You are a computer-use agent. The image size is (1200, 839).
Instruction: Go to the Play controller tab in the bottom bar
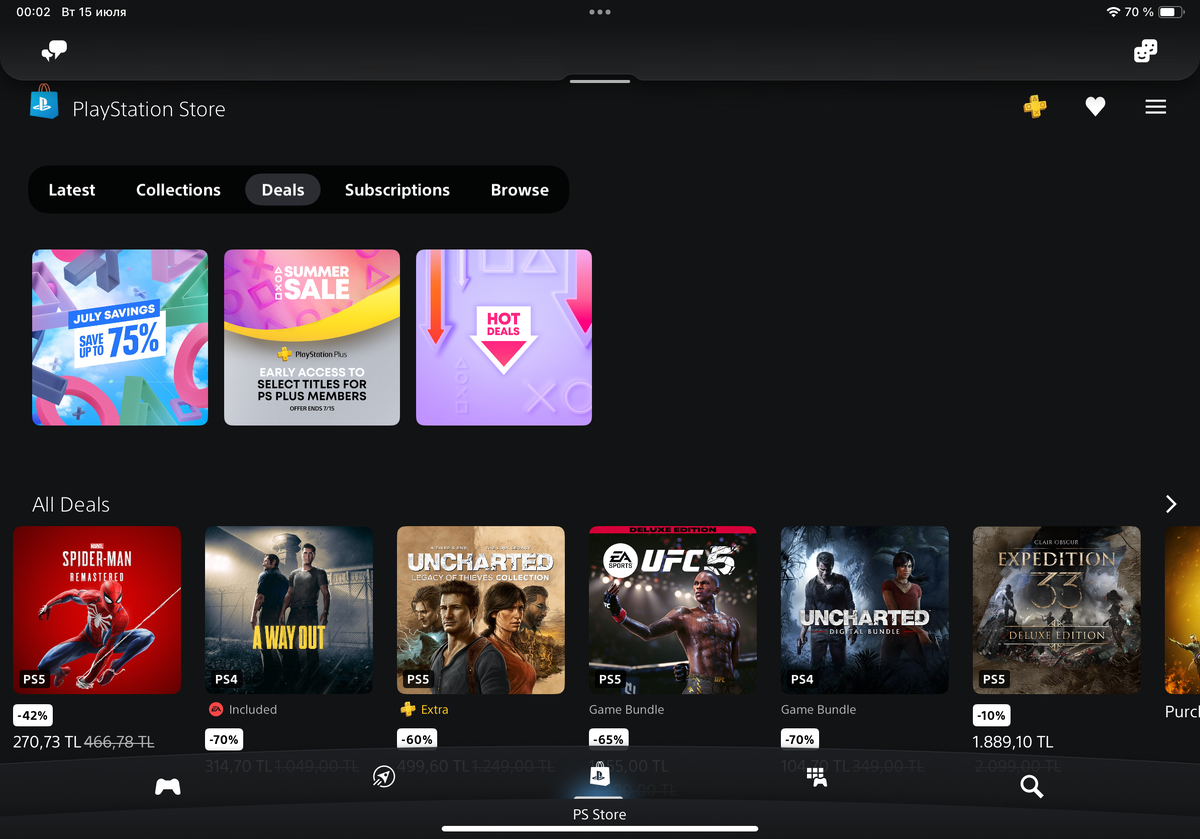(168, 787)
